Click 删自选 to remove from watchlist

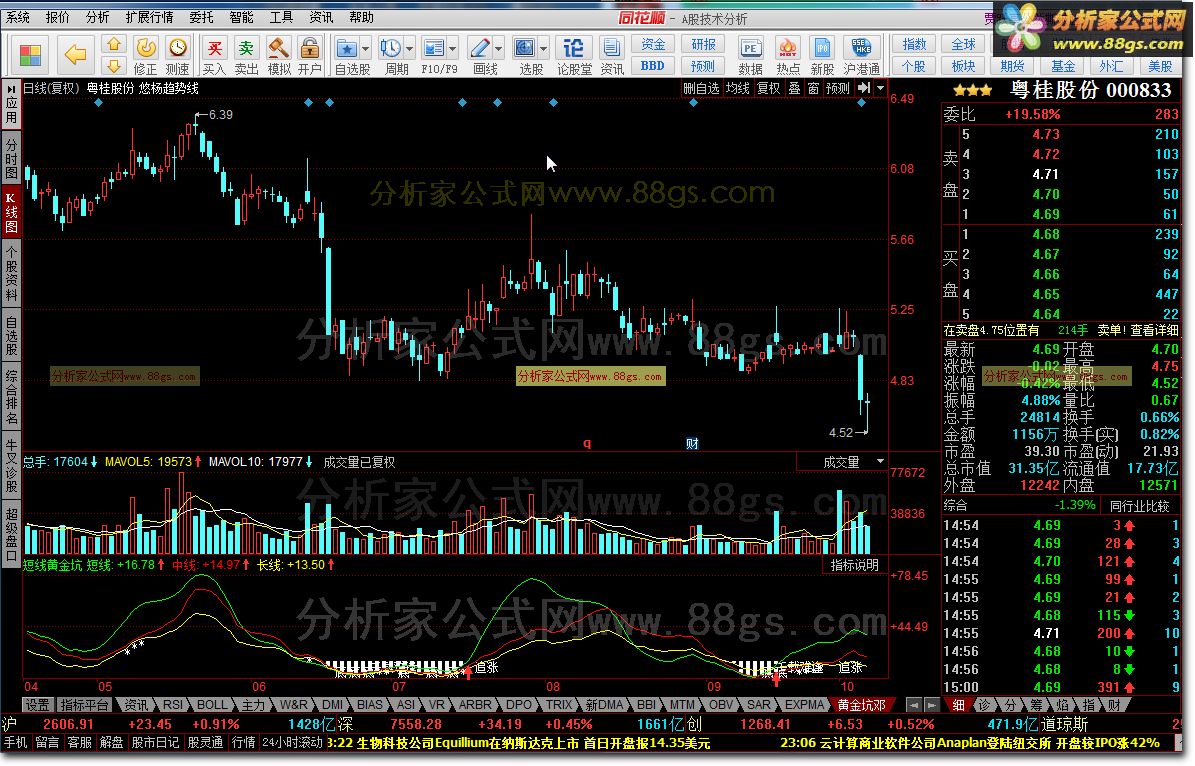coord(701,88)
